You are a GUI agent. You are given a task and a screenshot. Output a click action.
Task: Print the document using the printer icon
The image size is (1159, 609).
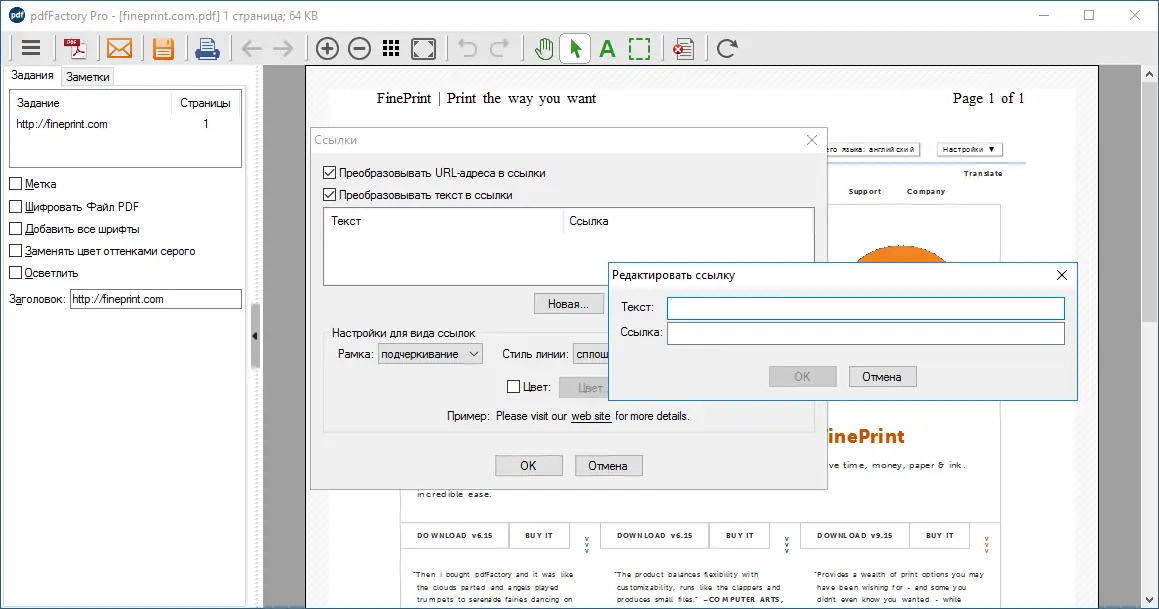coord(207,47)
